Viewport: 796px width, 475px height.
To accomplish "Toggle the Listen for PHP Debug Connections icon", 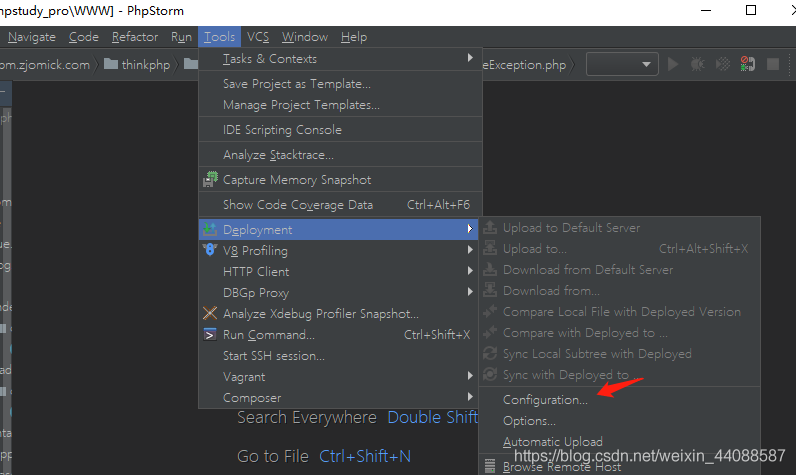I will 747,64.
